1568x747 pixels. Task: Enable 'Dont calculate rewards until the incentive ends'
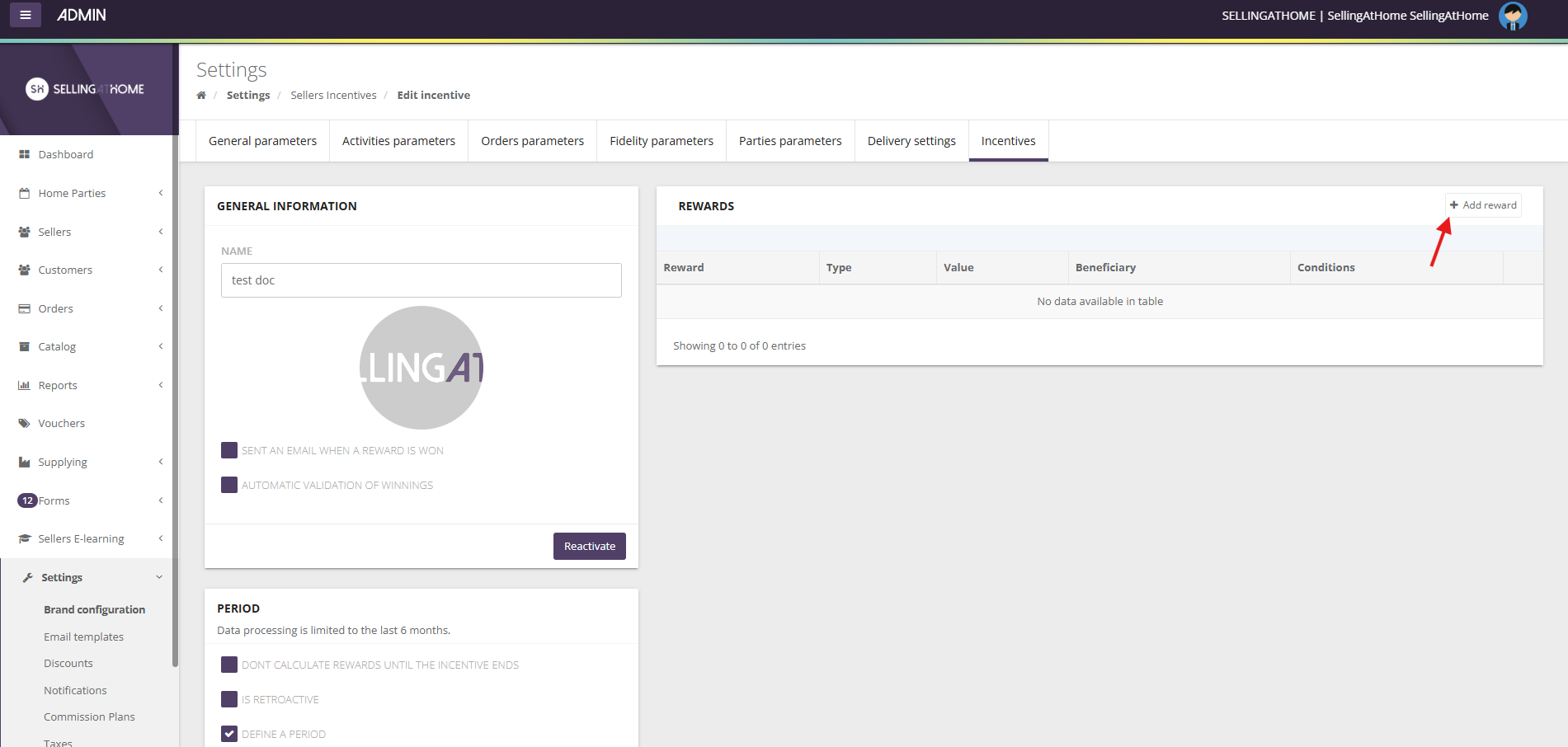pos(229,665)
